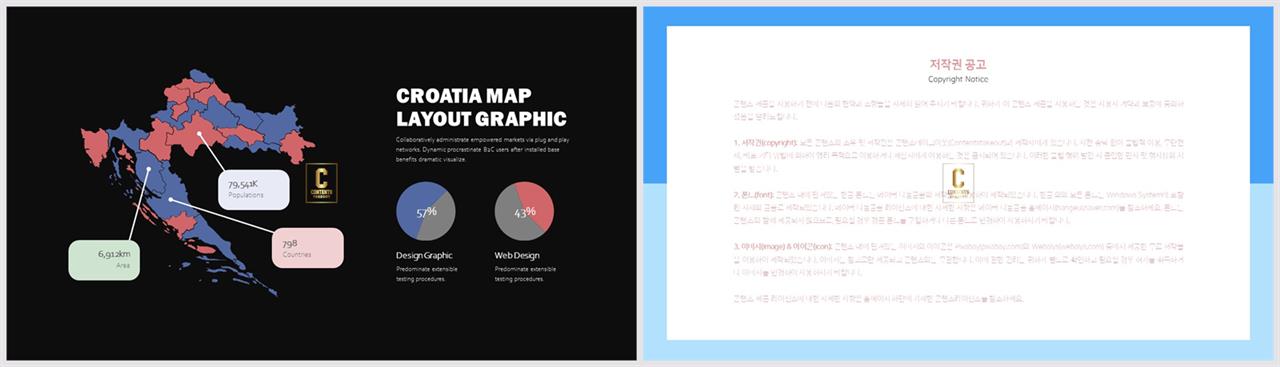Select the "LAYOUT GRAPHIC" title line
This screenshot has width=1280, height=367.
pos(481,120)
